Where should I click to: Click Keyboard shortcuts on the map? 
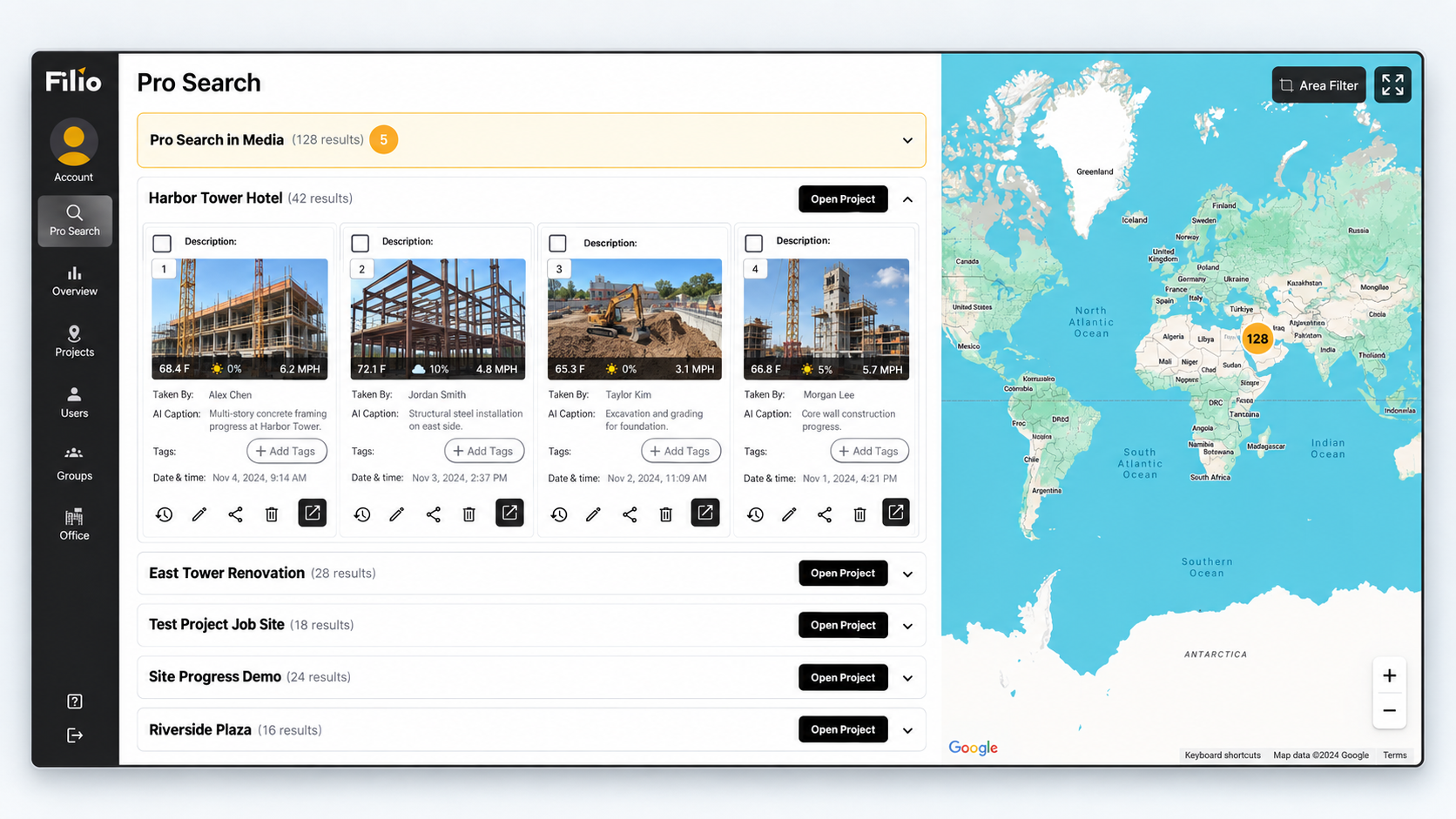click(x=1223, y=755)
